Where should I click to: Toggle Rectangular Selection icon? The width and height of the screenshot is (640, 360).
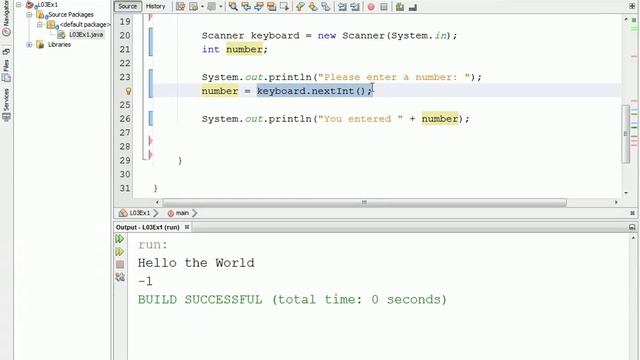coord(284,7)
